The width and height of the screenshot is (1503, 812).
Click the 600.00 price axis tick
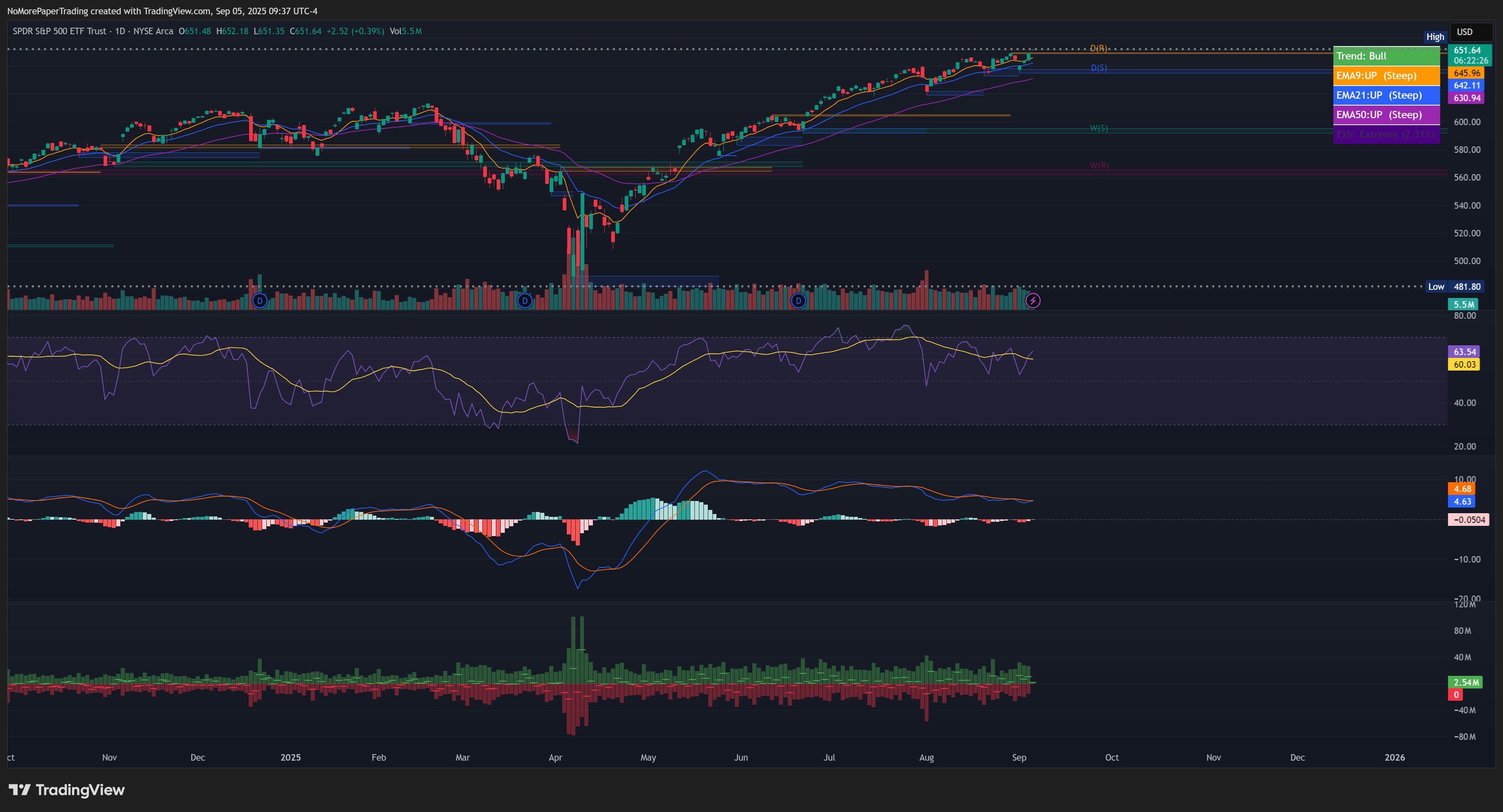click(x=1467, y=122)
